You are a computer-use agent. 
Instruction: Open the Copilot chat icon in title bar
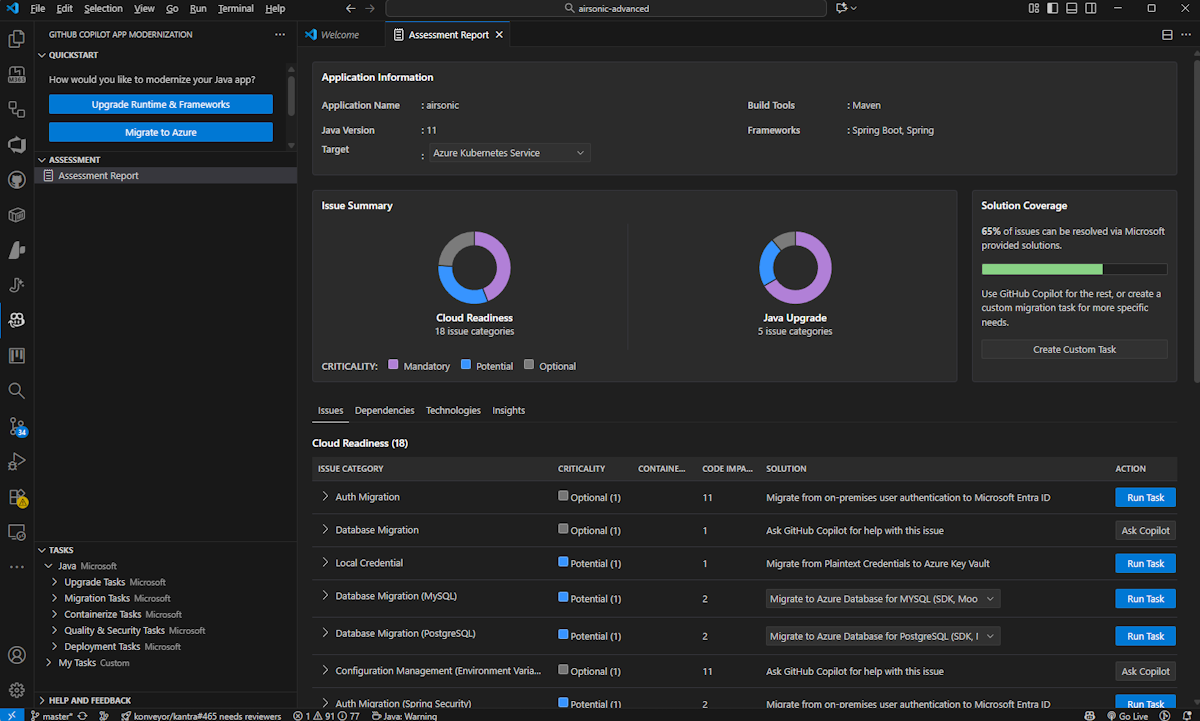tap(842, 9)
